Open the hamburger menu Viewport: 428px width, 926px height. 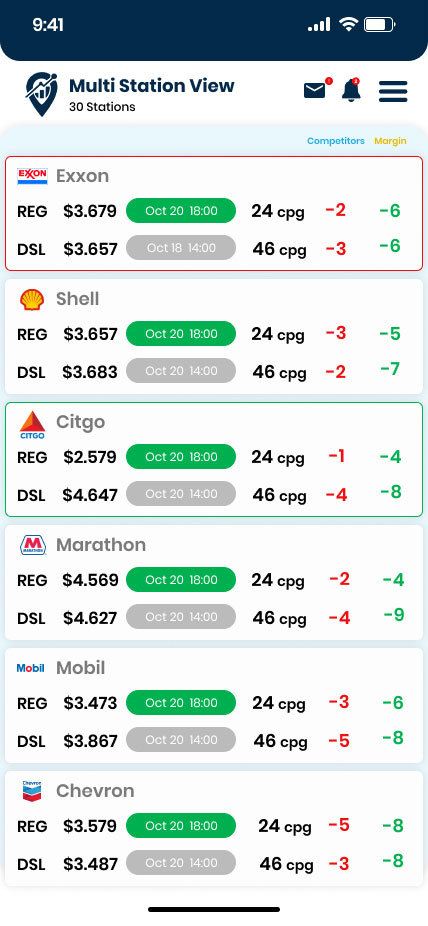393,91
